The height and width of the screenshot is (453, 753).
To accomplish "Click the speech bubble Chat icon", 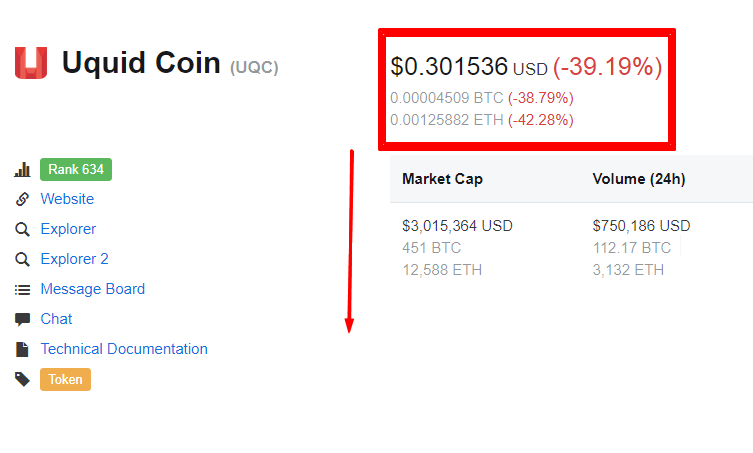I will point(22,319).
